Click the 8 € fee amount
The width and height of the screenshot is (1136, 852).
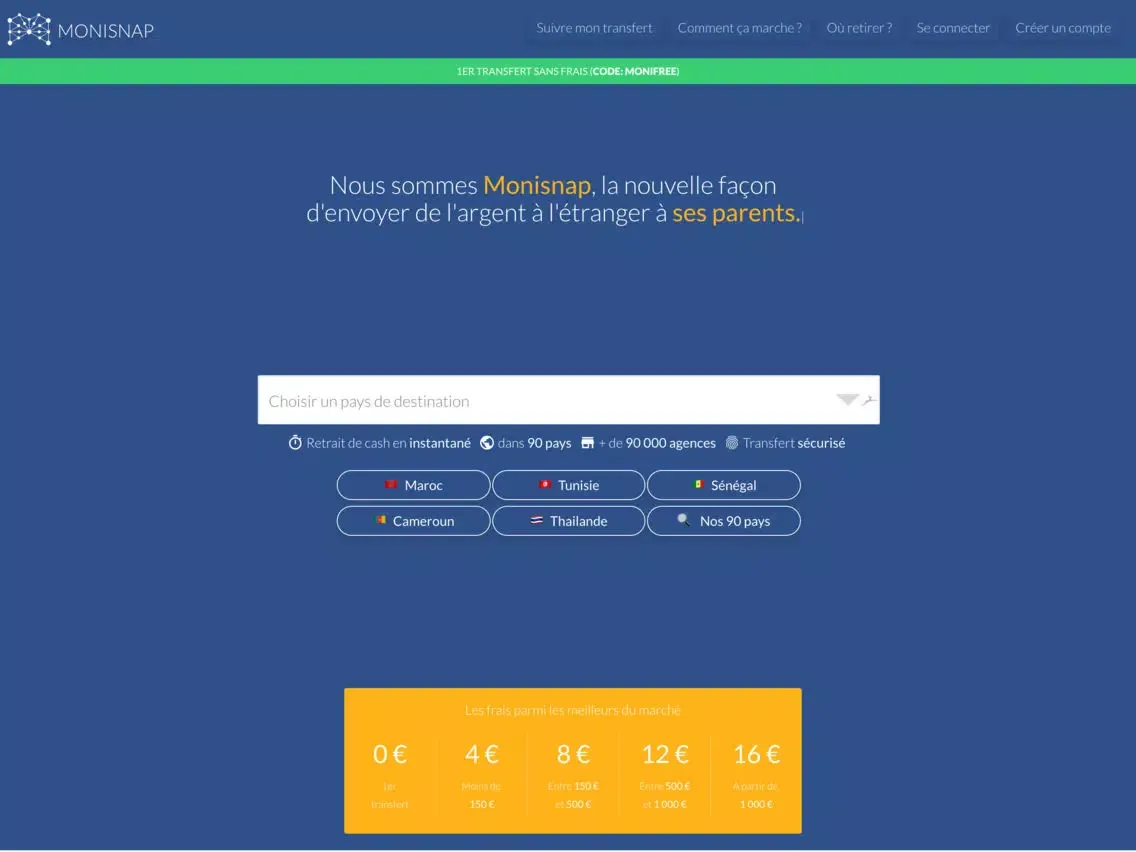pos(573,754)
